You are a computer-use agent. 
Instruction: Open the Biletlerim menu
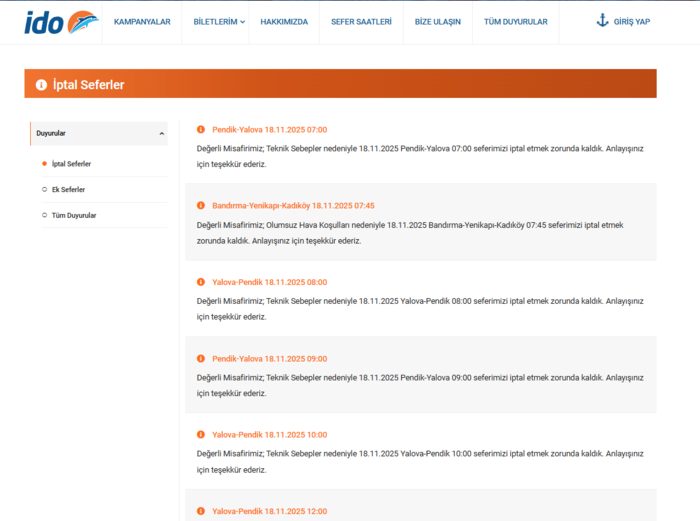[x=215, y=22]
